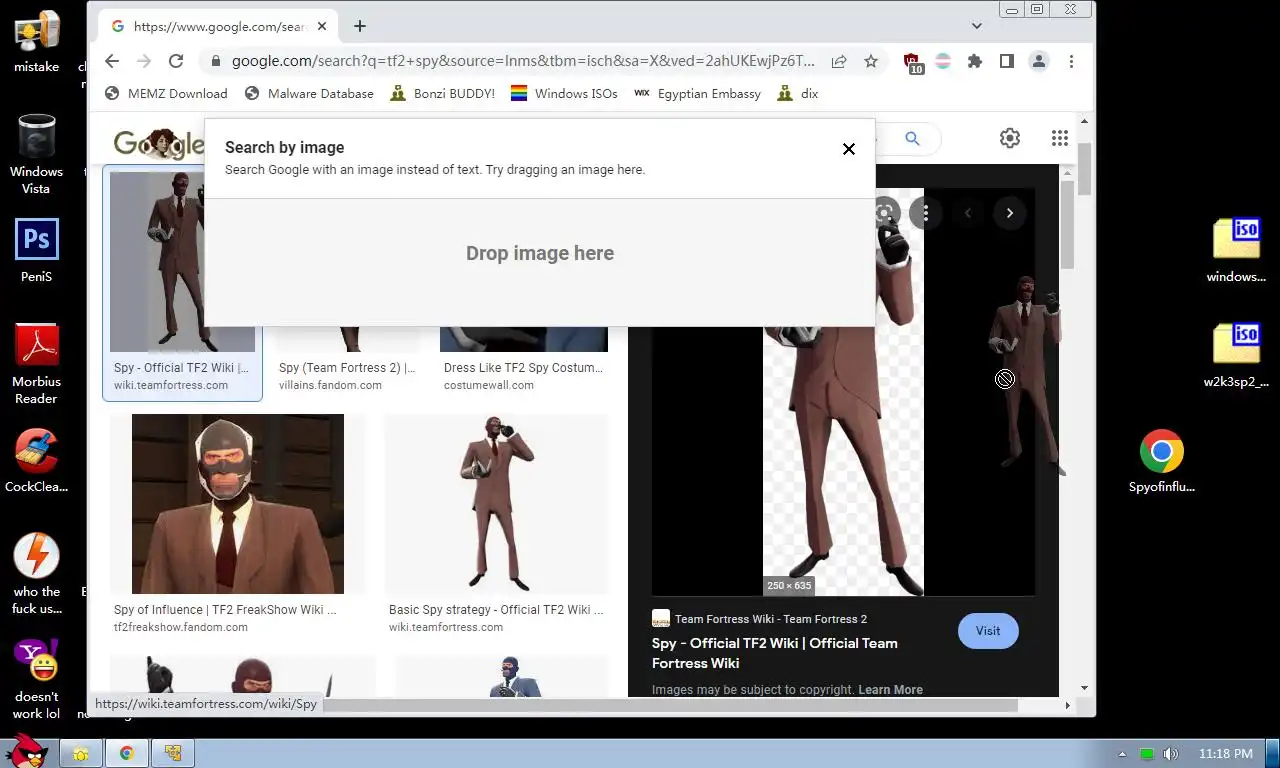Viewport: 1280px width, 768px height.
Task: Open the Spyofinflu... Chrome desktop shortcut
Action: pyautogui.click(x=1162, y=461)
